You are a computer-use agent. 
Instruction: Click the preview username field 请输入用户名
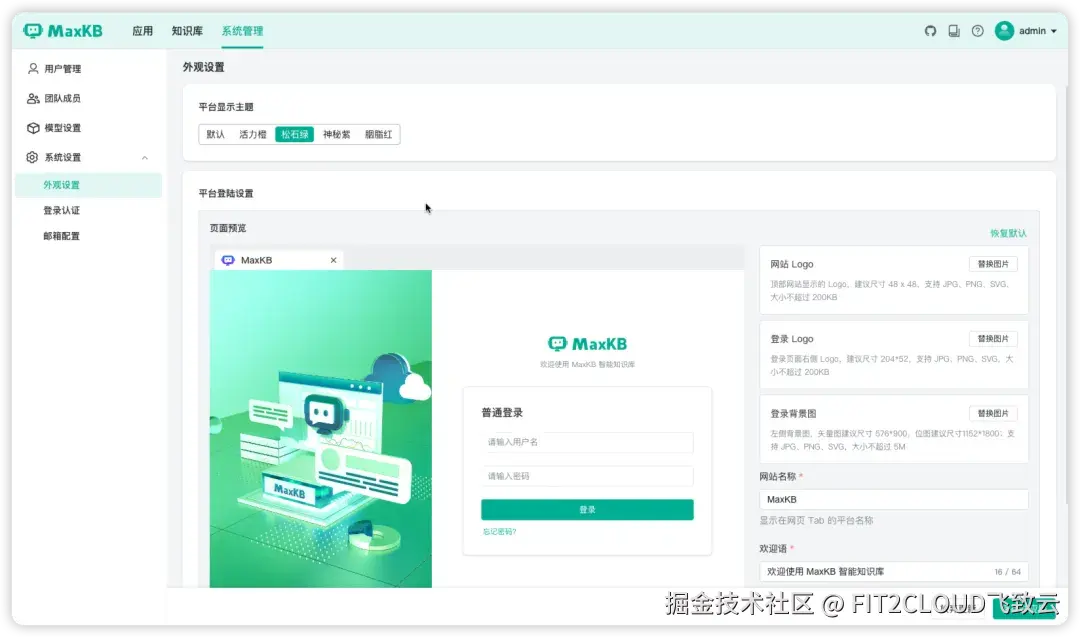coord(588,442)
